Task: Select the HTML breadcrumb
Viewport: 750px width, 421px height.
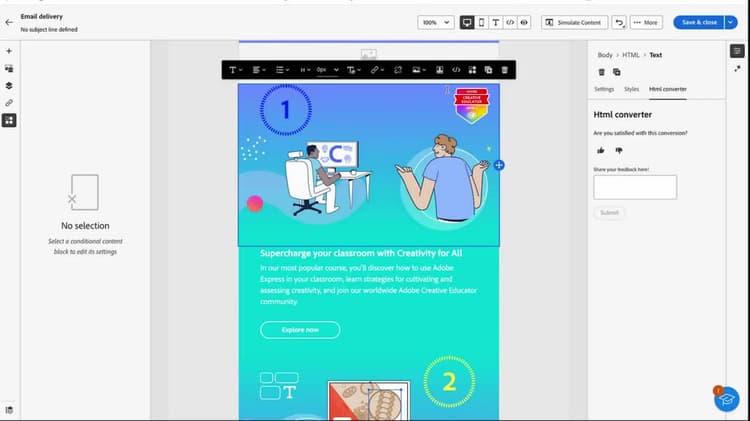Action: [x=630, y=55]
